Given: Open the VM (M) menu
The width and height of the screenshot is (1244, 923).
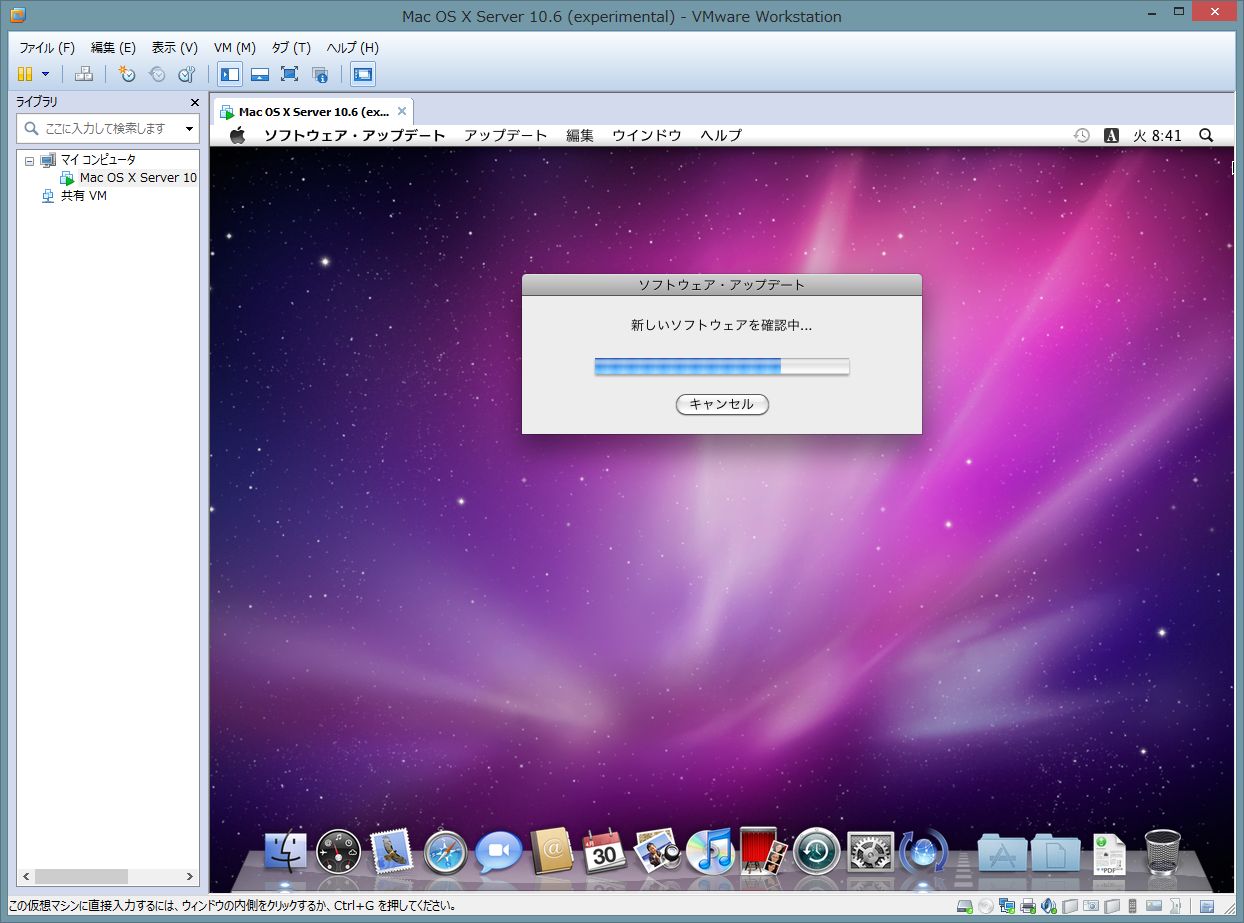Looking at the screenshot, I should point(234,47).
